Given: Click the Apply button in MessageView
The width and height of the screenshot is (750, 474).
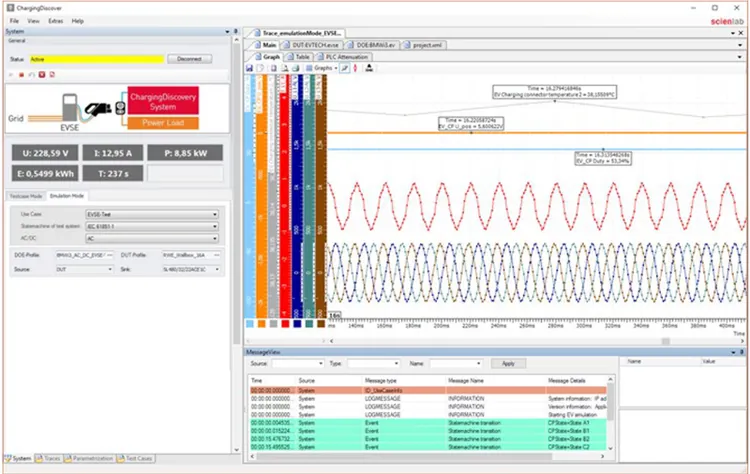Looking at the screenshot, I should [x=508, y=364].
